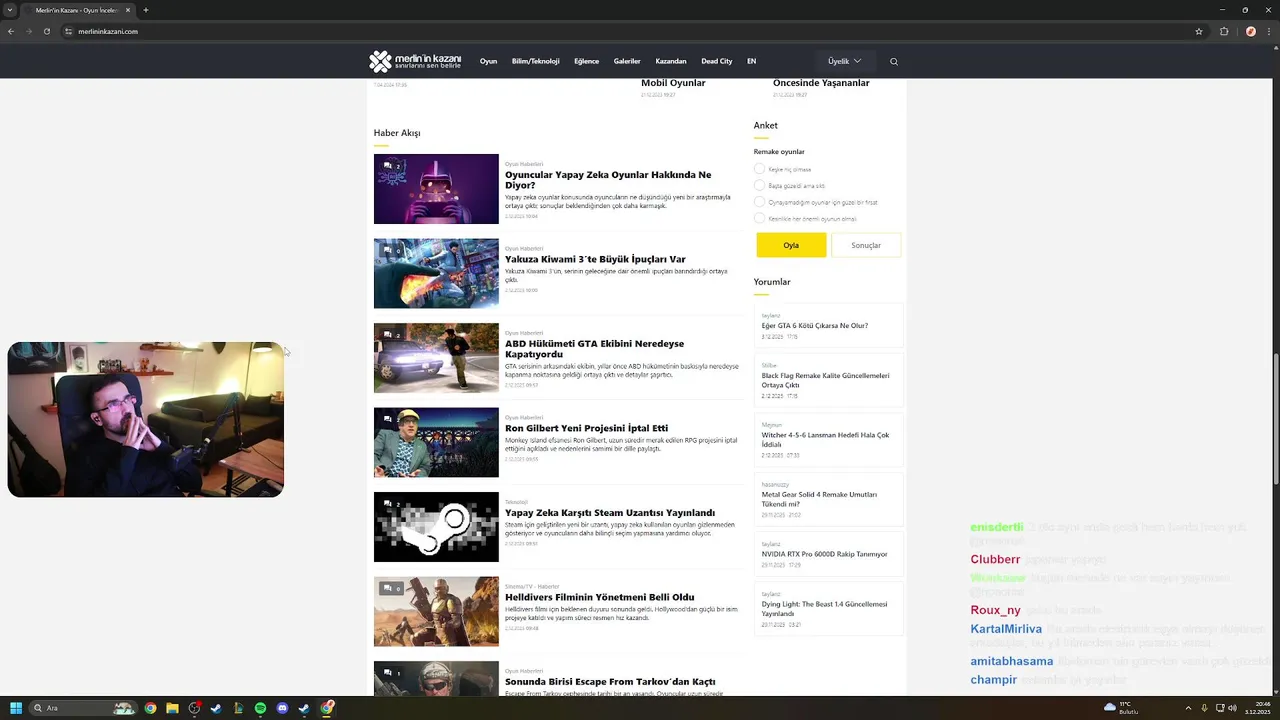
Task: Reload the page with the refresh icon
Action: (45, 31)
